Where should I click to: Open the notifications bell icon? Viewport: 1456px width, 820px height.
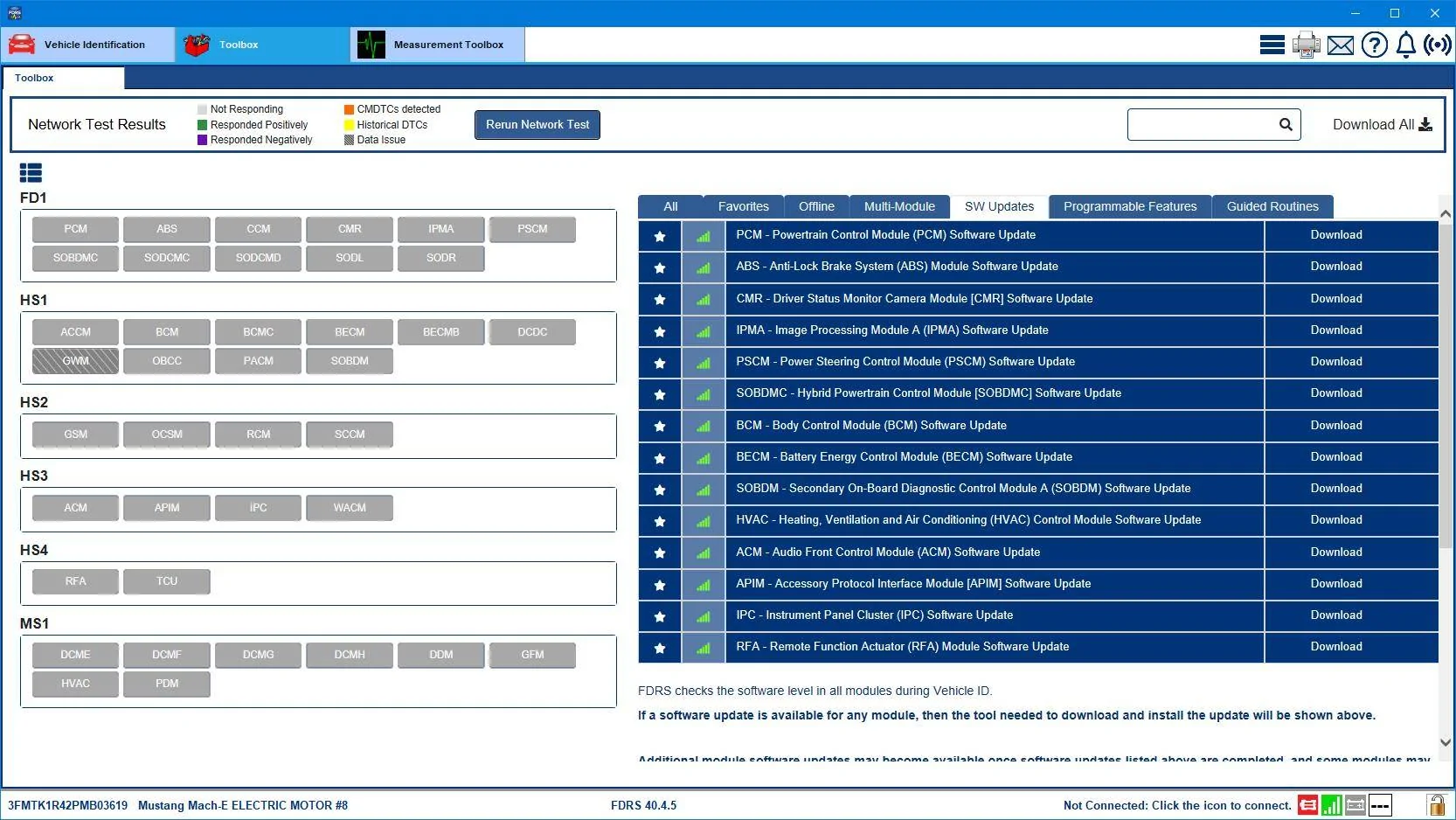pos(1406,45)
